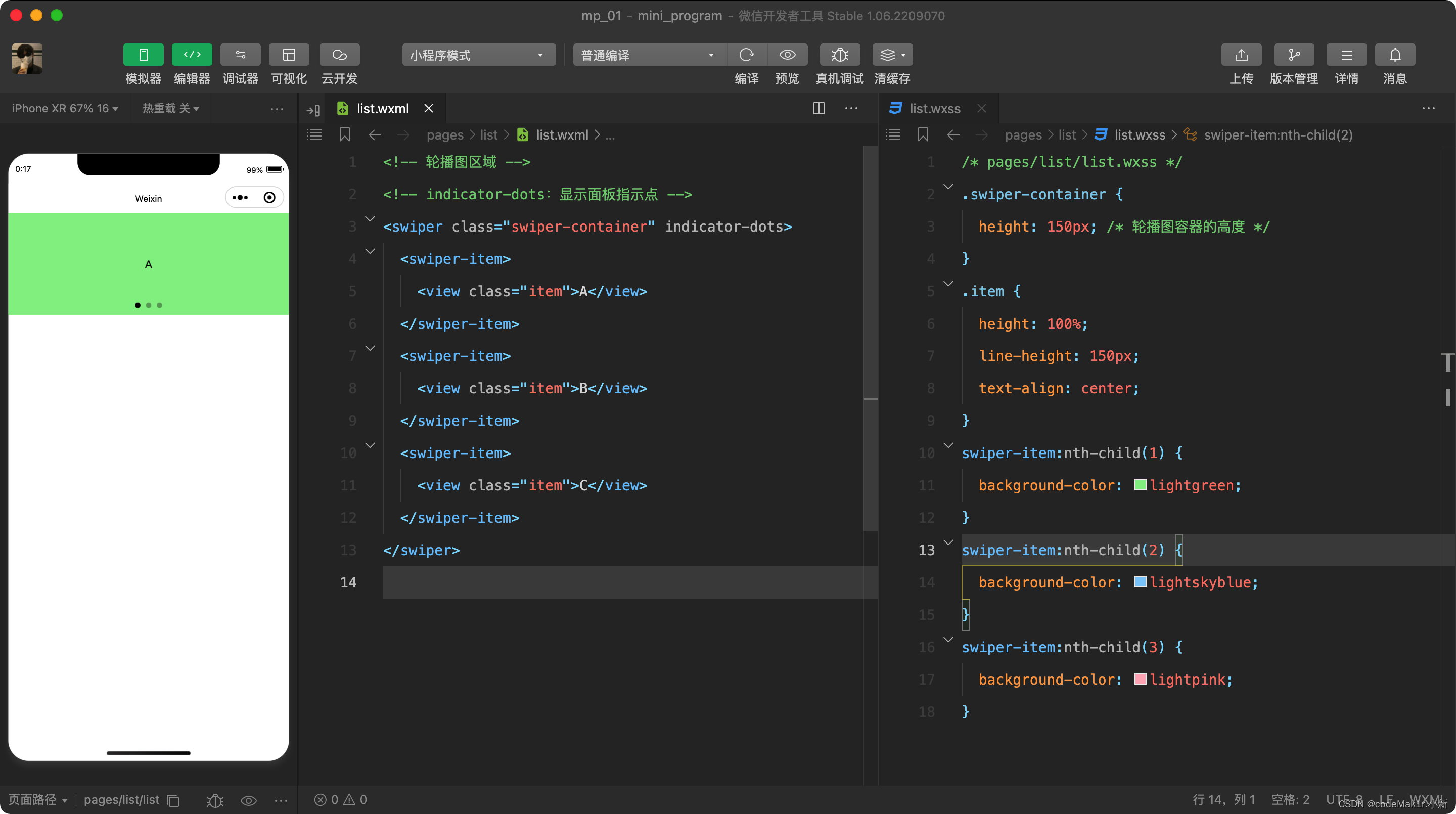The width and height of the screenshot is (1456, 814).
Task: Click the user avatar thumbnail
Action: click(x=27, y=58)
